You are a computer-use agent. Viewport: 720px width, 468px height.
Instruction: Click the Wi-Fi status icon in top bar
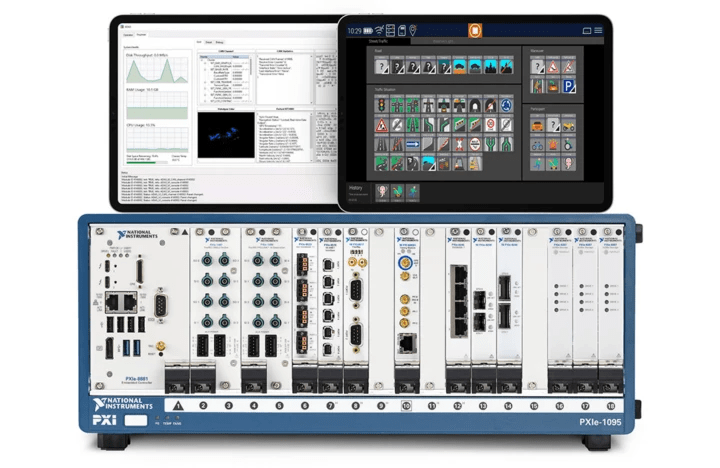(379, 30)
